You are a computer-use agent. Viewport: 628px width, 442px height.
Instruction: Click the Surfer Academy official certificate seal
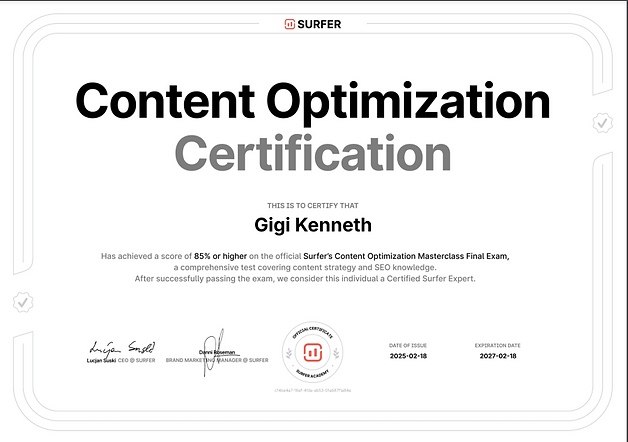click(312, 352)
